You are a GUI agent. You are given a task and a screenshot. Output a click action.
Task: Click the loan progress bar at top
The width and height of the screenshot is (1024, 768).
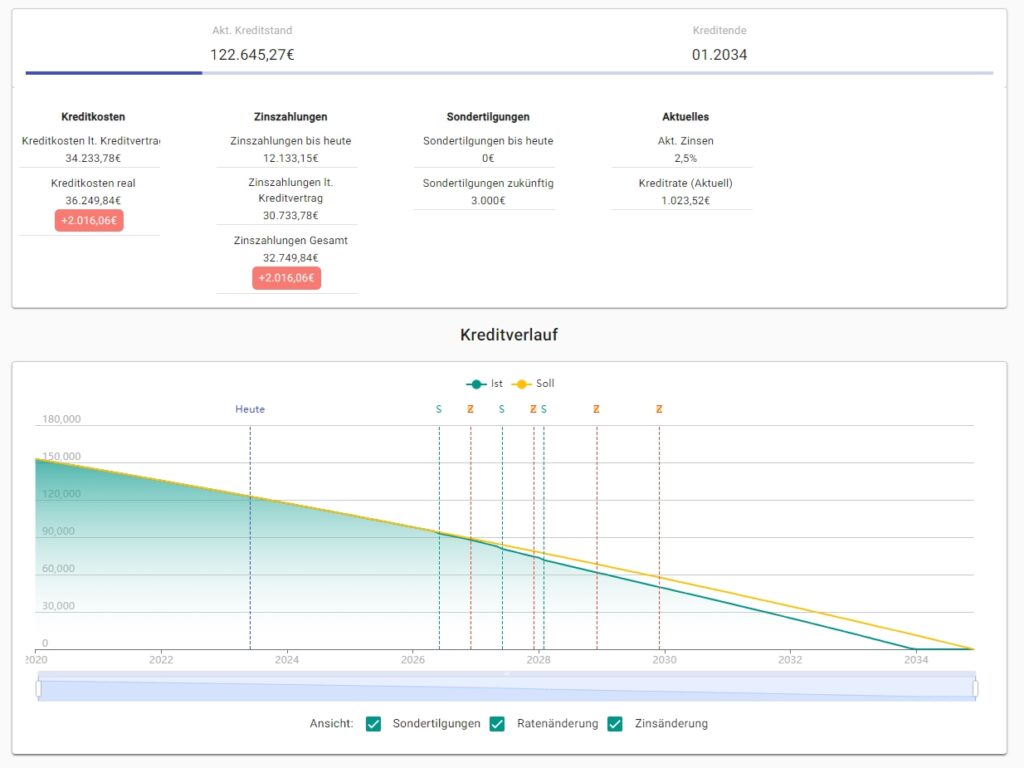[509, 73]
